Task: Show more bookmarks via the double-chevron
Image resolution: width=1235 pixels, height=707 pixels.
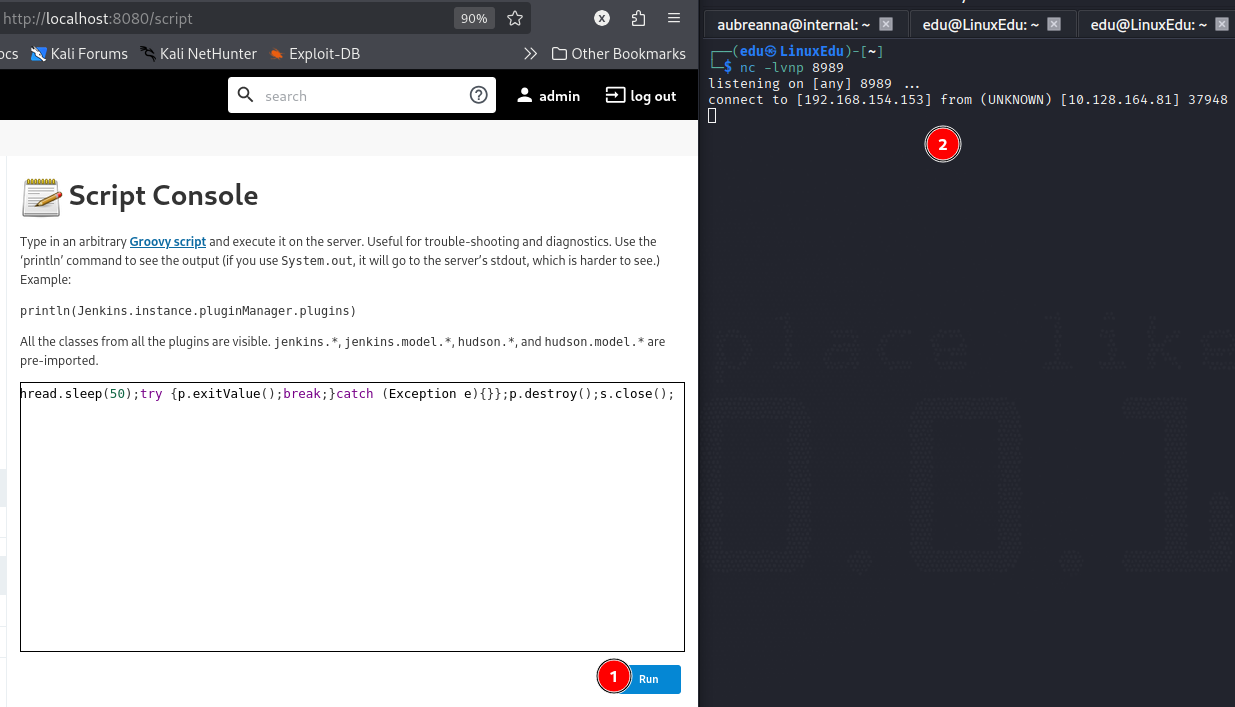Action: tap(532, 54)
